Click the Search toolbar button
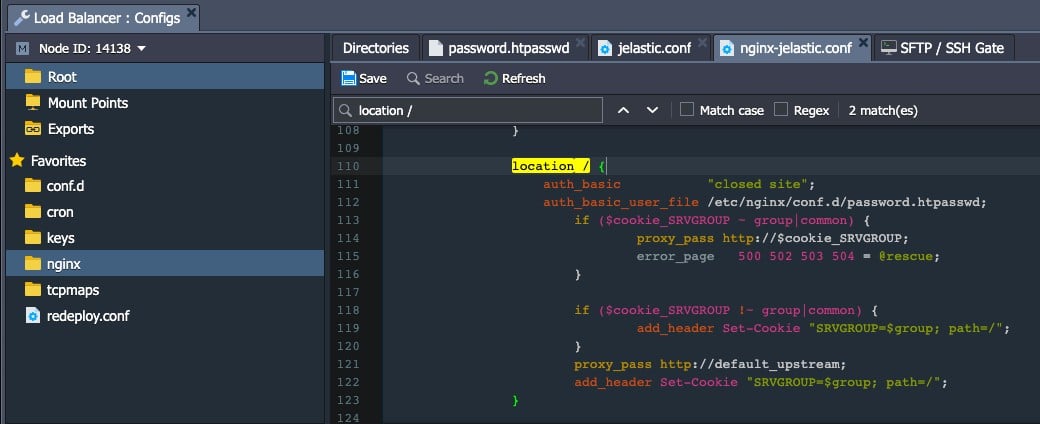 [435, 78]
